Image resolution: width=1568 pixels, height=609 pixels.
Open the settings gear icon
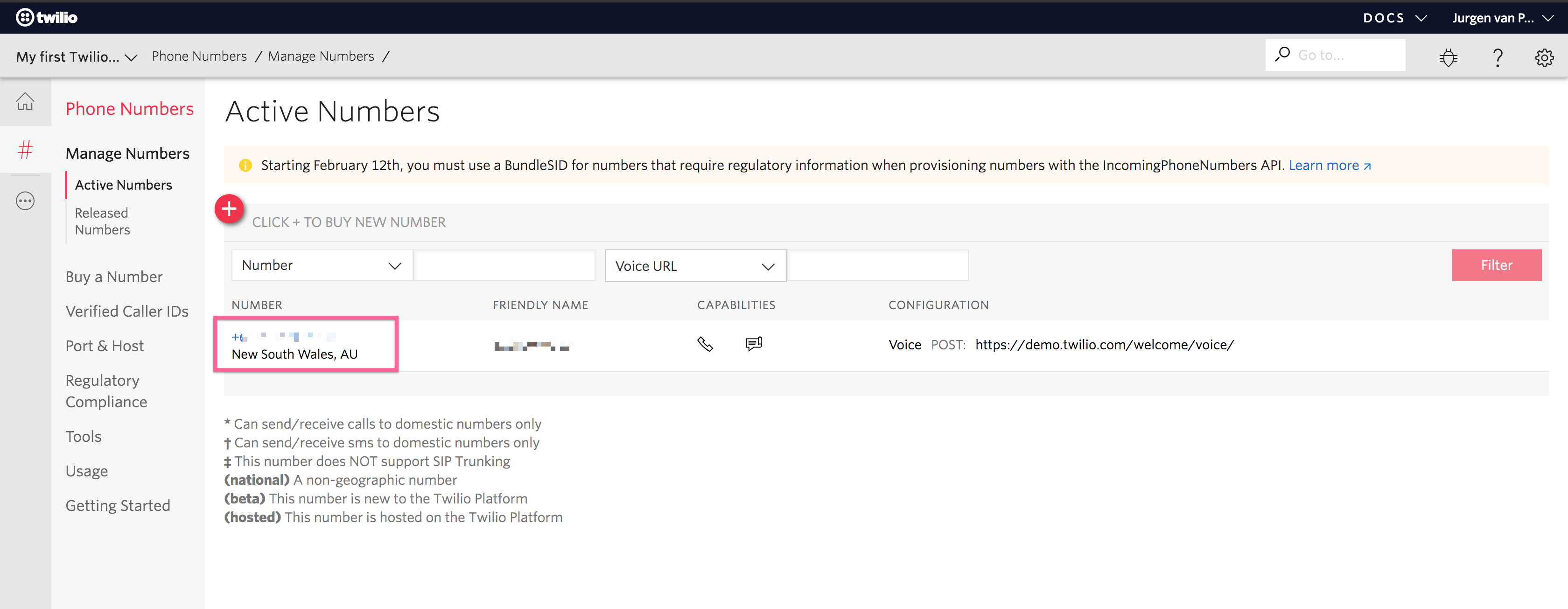click(x=1544, y=57)
